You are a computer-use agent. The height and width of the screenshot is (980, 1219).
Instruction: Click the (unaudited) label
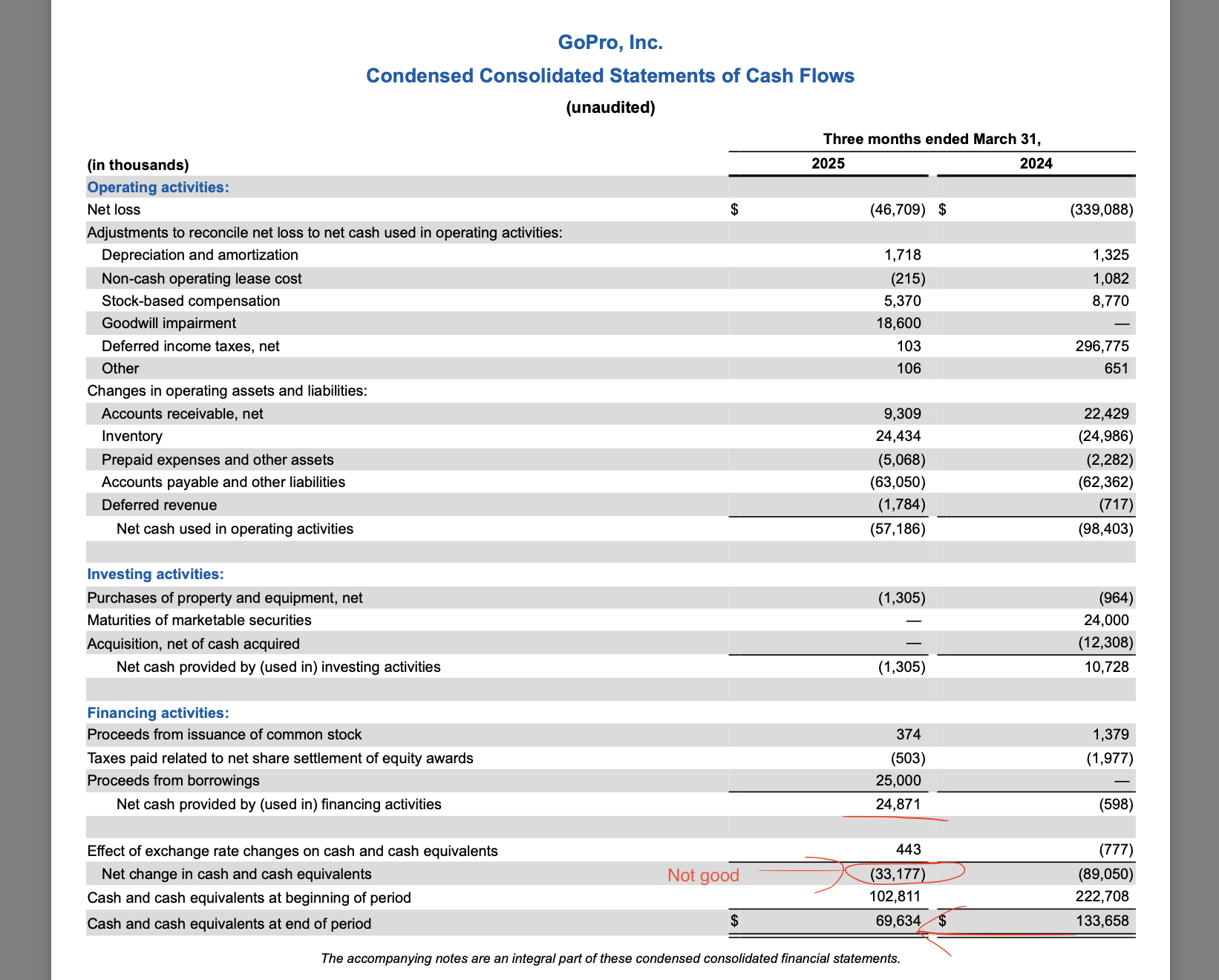(x=610, y=108)
